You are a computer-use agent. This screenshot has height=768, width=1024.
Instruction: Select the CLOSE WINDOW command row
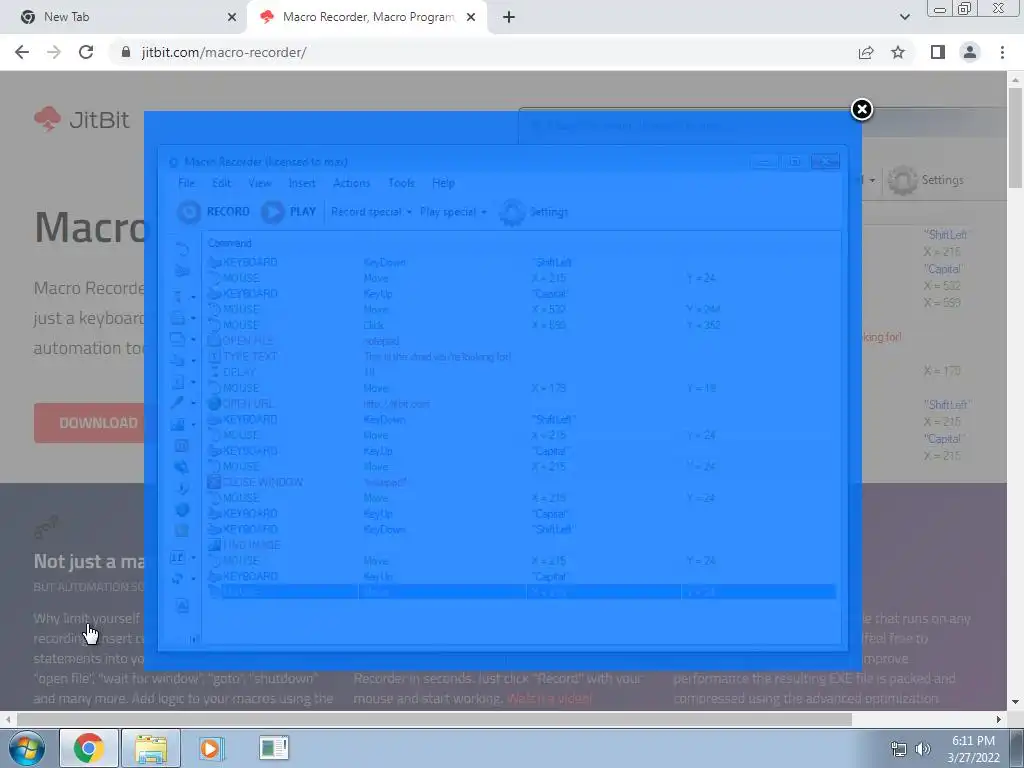520,482
